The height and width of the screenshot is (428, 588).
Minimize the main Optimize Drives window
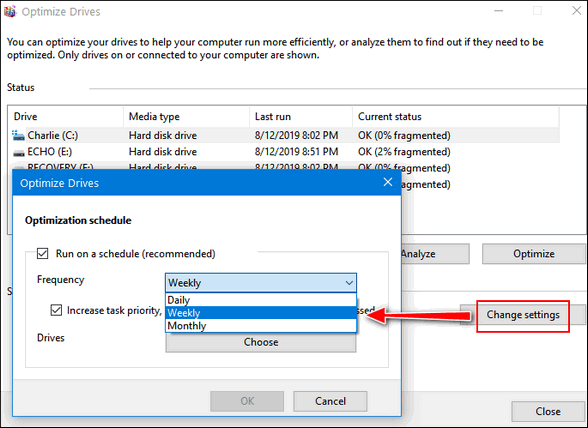498,11
